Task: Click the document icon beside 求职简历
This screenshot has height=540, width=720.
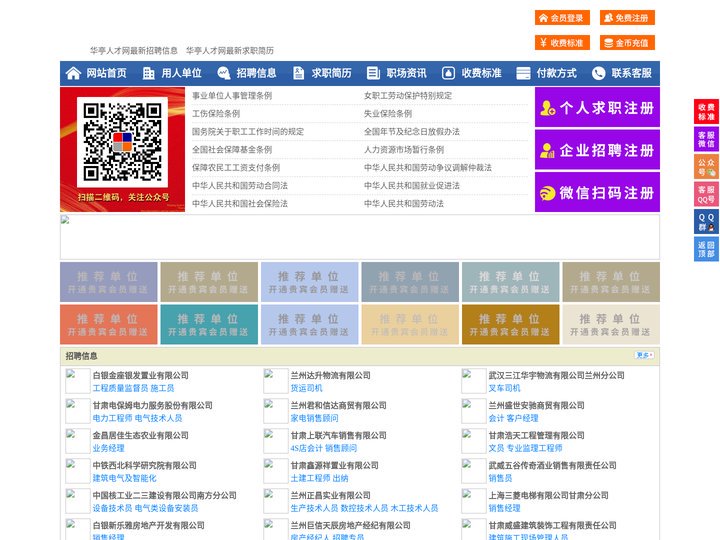Action: click(298, 73)
